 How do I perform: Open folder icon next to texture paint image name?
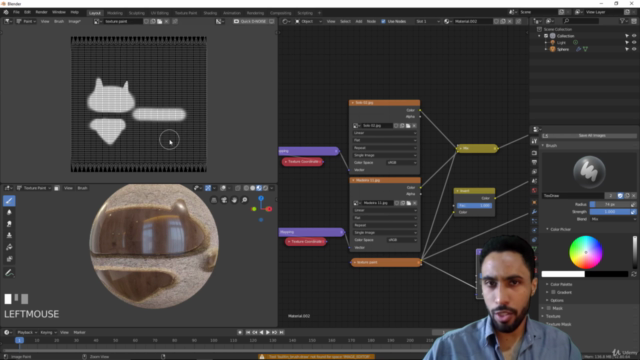(160, 21)
